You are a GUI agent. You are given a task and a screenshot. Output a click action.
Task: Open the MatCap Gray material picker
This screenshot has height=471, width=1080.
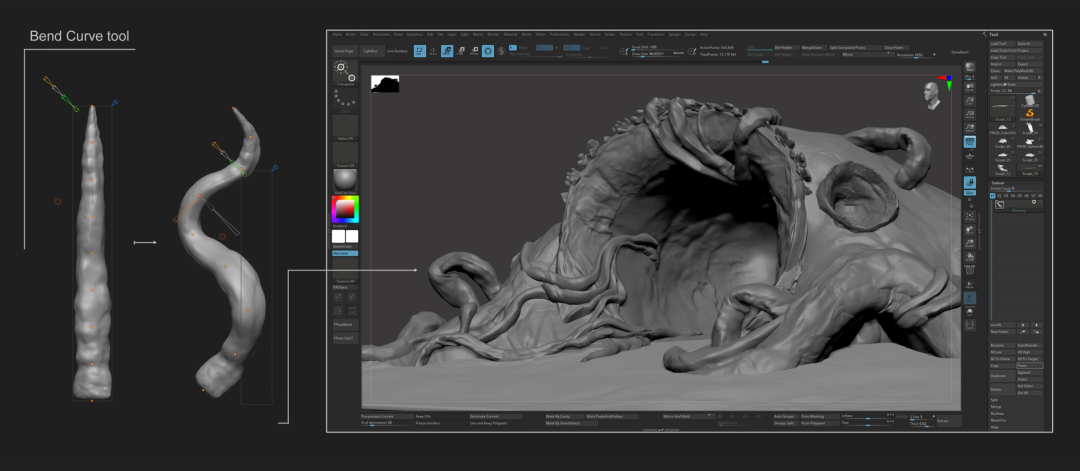(x=345, y=177)
